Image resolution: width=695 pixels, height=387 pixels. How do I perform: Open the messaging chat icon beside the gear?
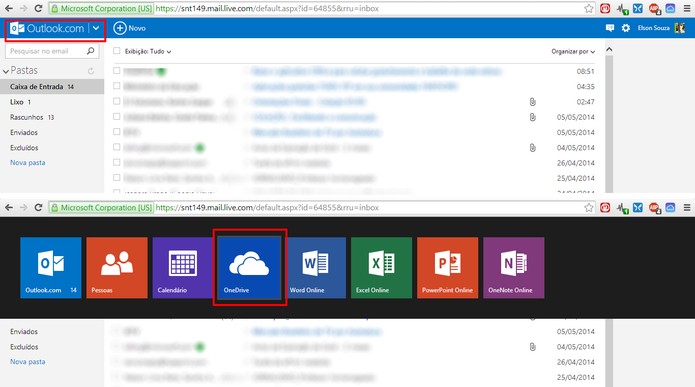pos(610,28)
